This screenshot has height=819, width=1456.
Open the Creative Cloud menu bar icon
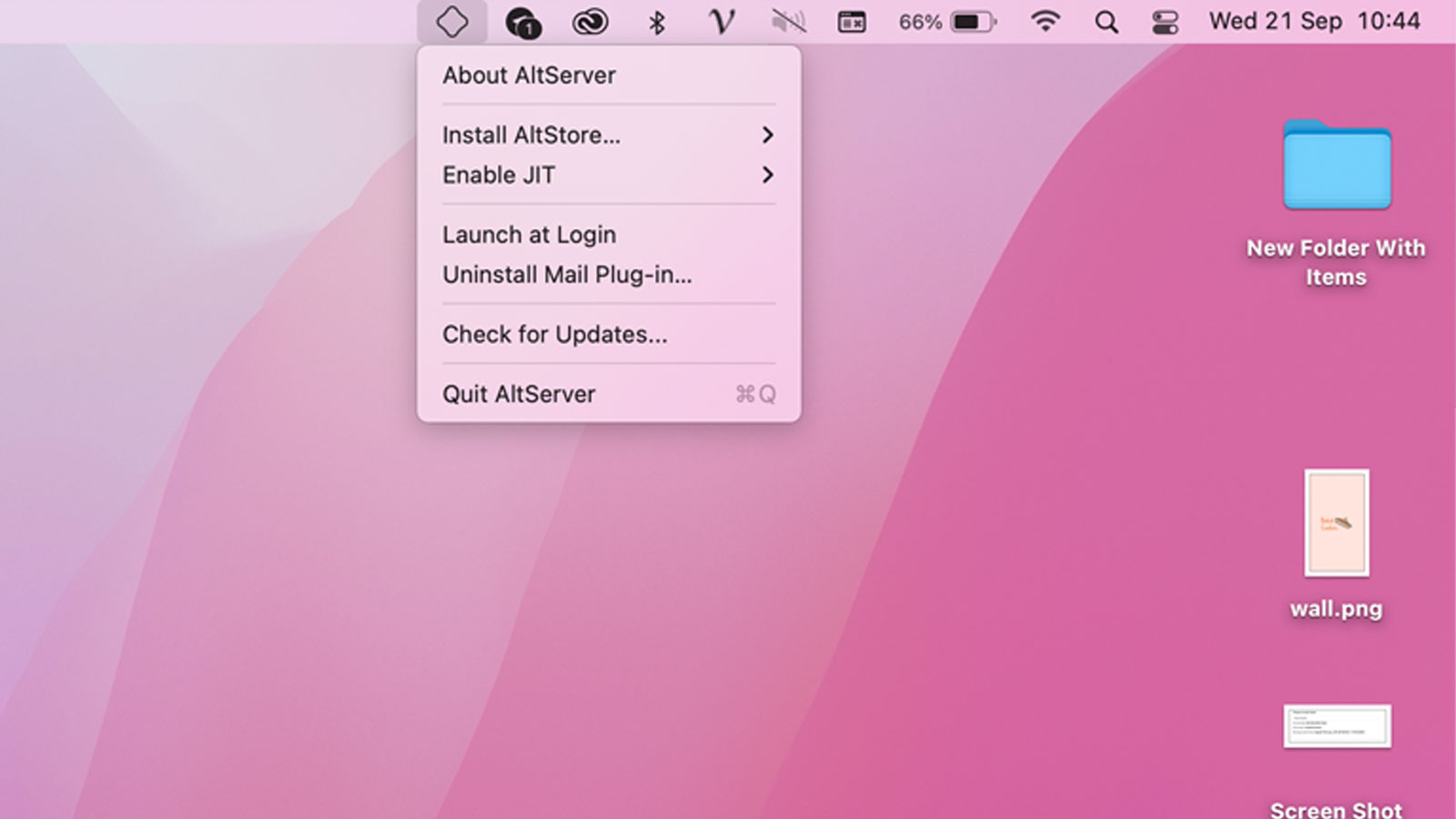pyautogui.click(x=590, y=22)
